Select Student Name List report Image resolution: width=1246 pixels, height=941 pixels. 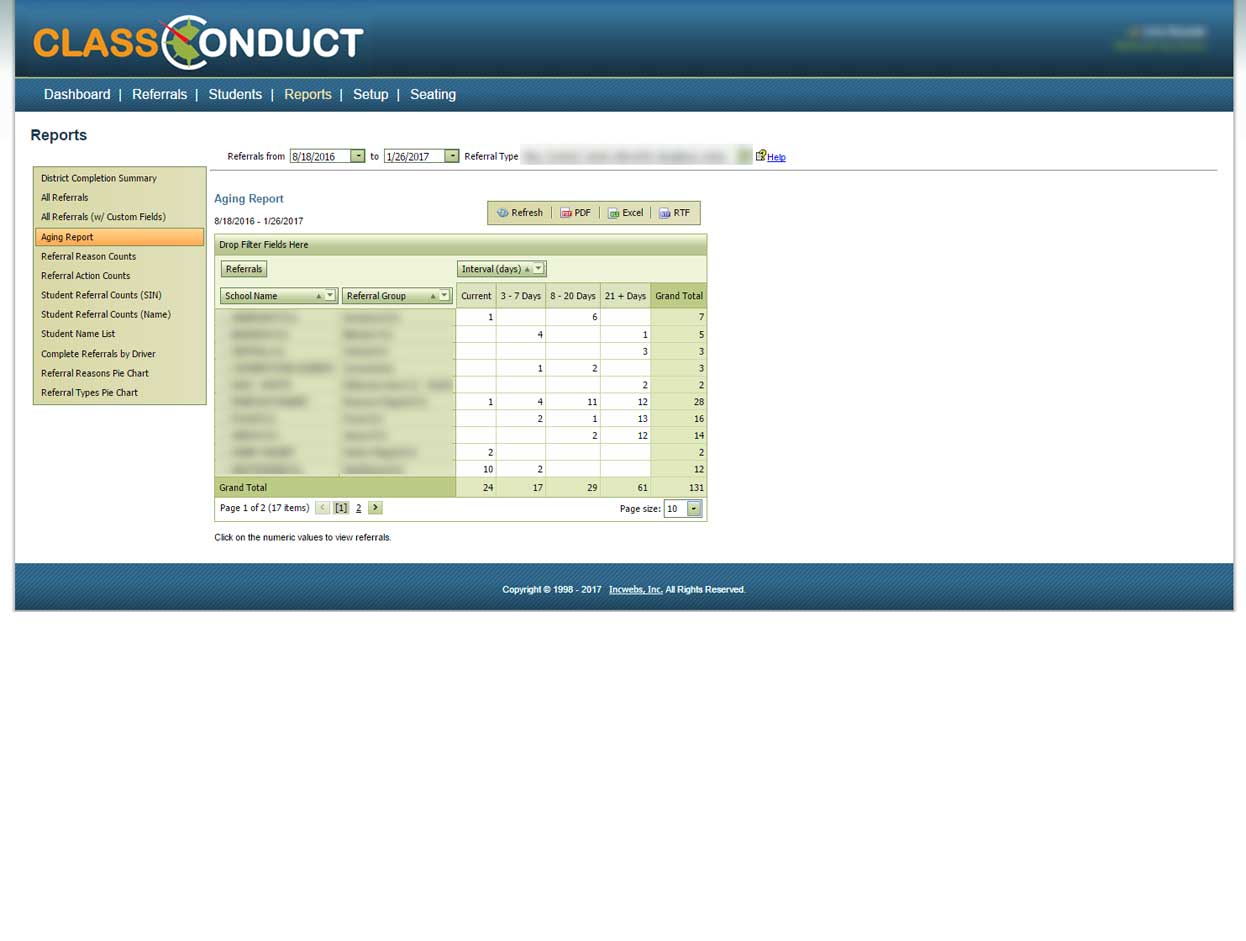pos(119,334)
